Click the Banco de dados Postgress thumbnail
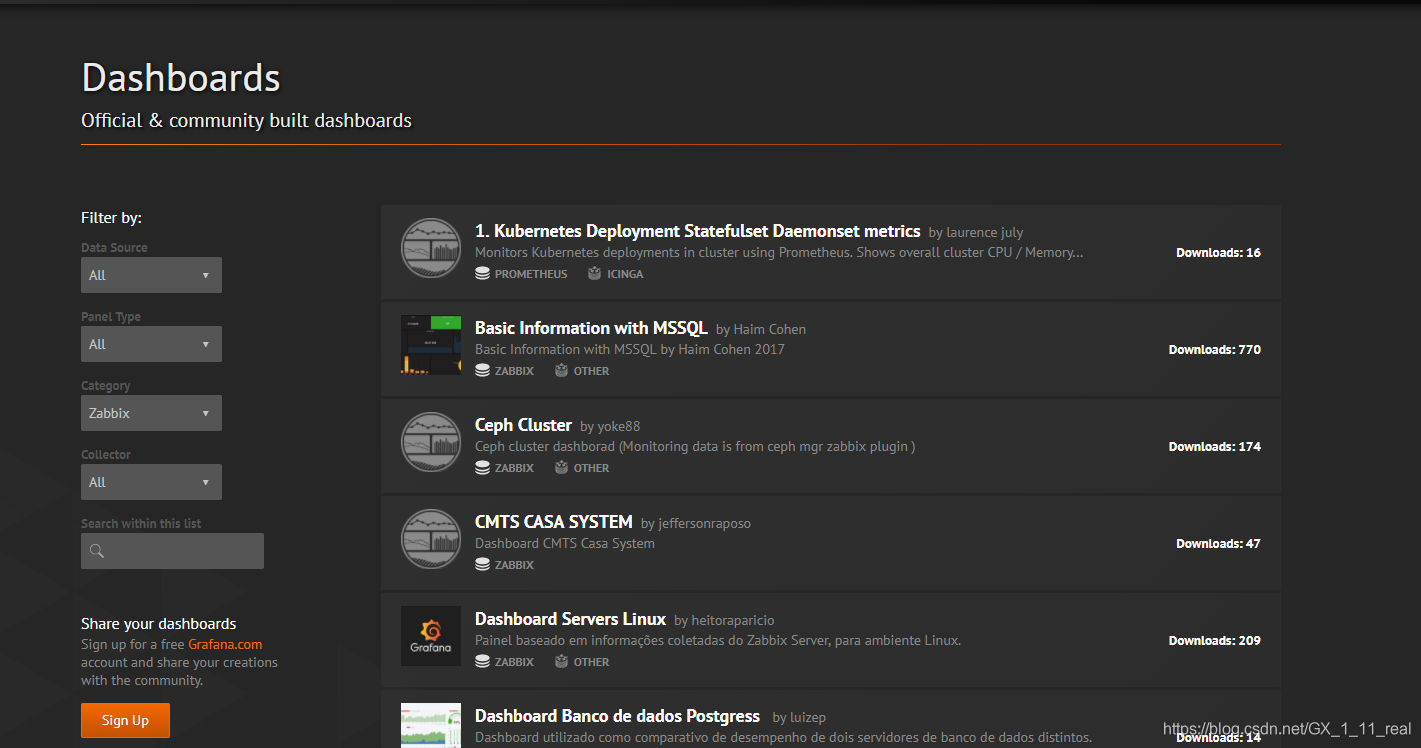 pyautogui.click(x=431, y=725)
